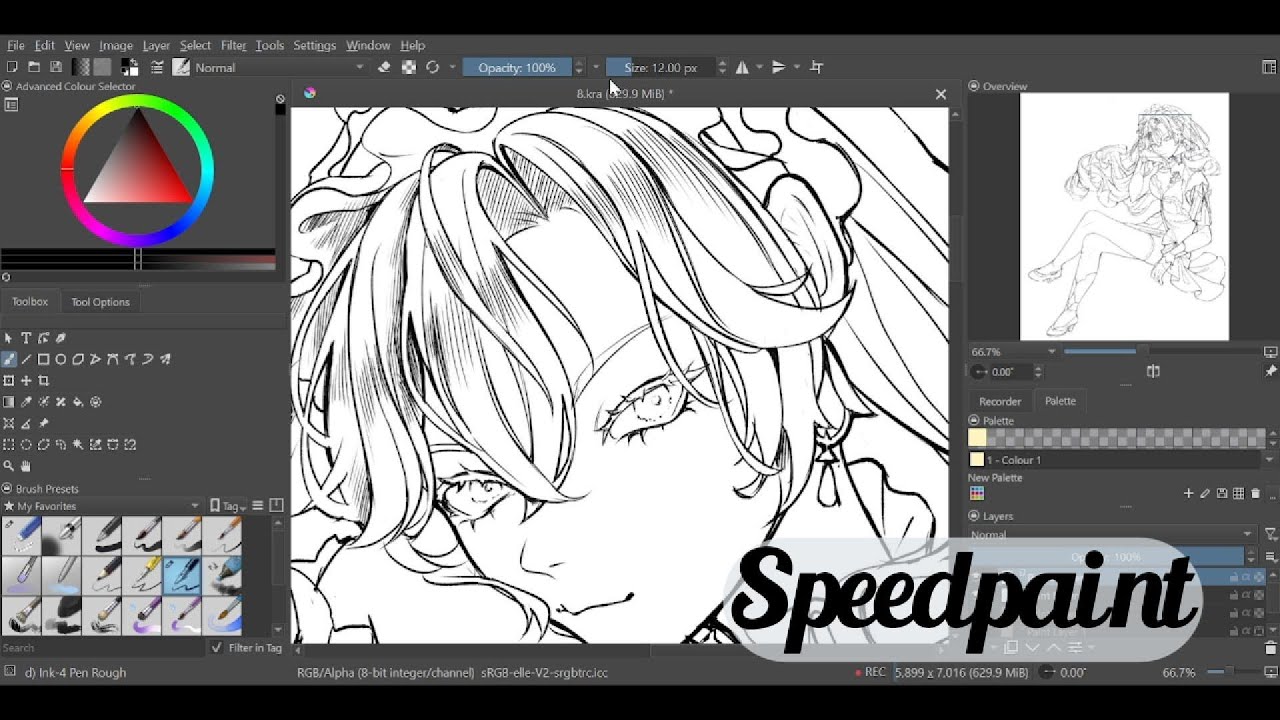1280x720 pixels.
Task: Open the brush settings editor icon
Action: click(x=157, y=67)
